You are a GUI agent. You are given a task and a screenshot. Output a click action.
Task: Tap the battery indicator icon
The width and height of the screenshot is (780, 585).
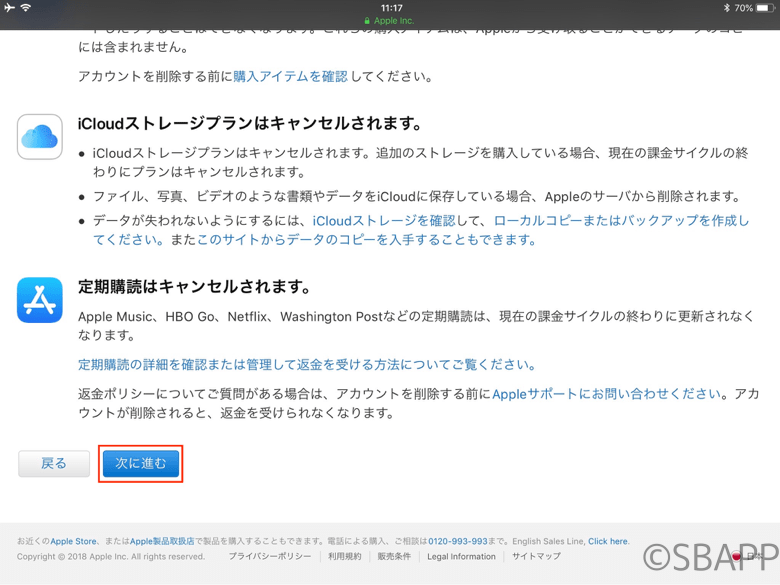pyautogui.click(x=765, y=8)
